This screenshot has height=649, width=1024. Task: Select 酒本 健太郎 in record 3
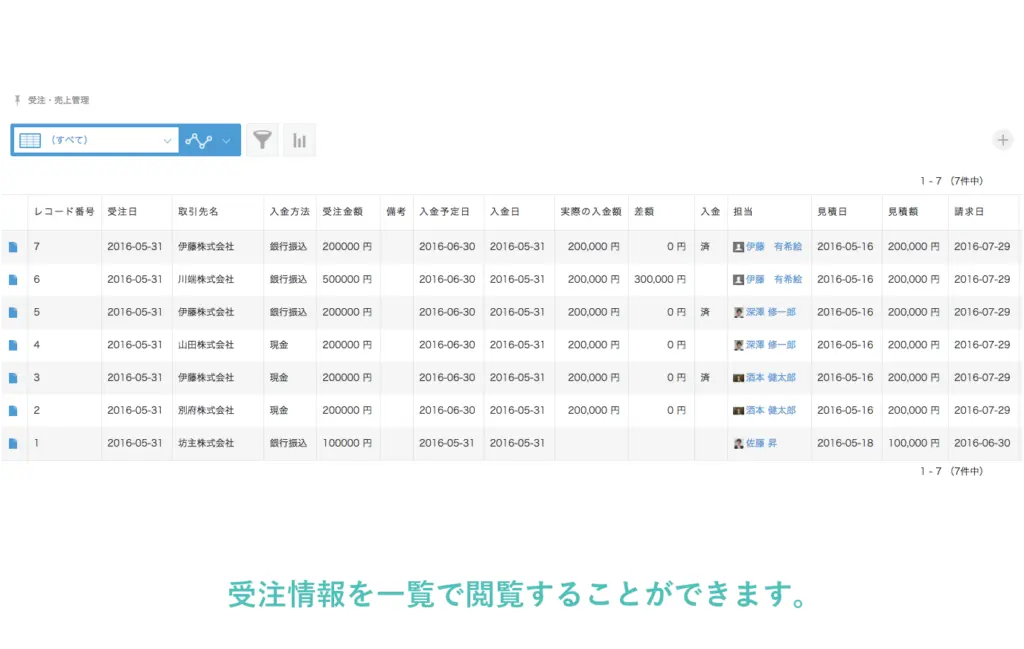coord(768,377)
